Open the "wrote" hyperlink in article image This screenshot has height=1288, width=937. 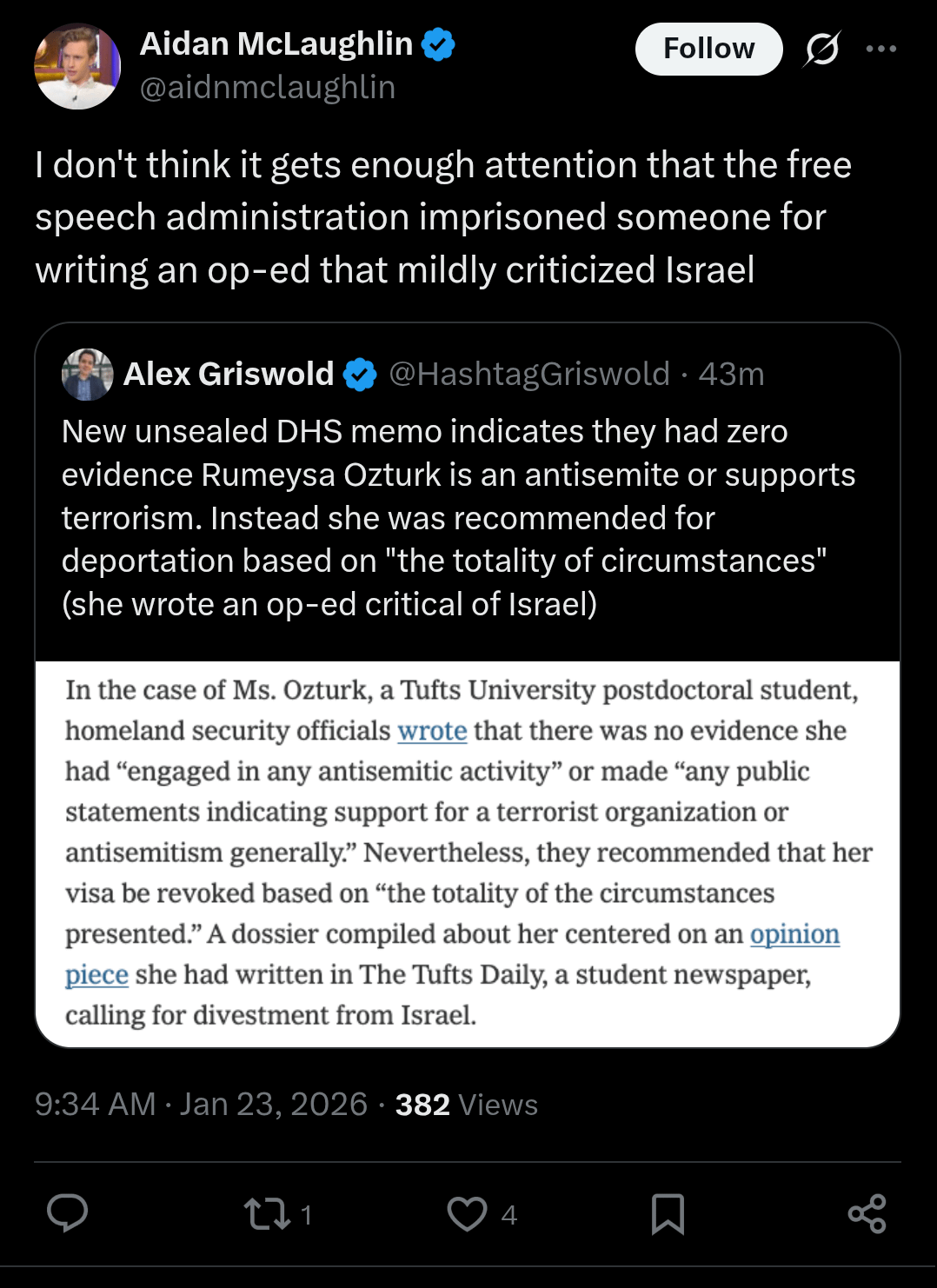click(432, 731)
